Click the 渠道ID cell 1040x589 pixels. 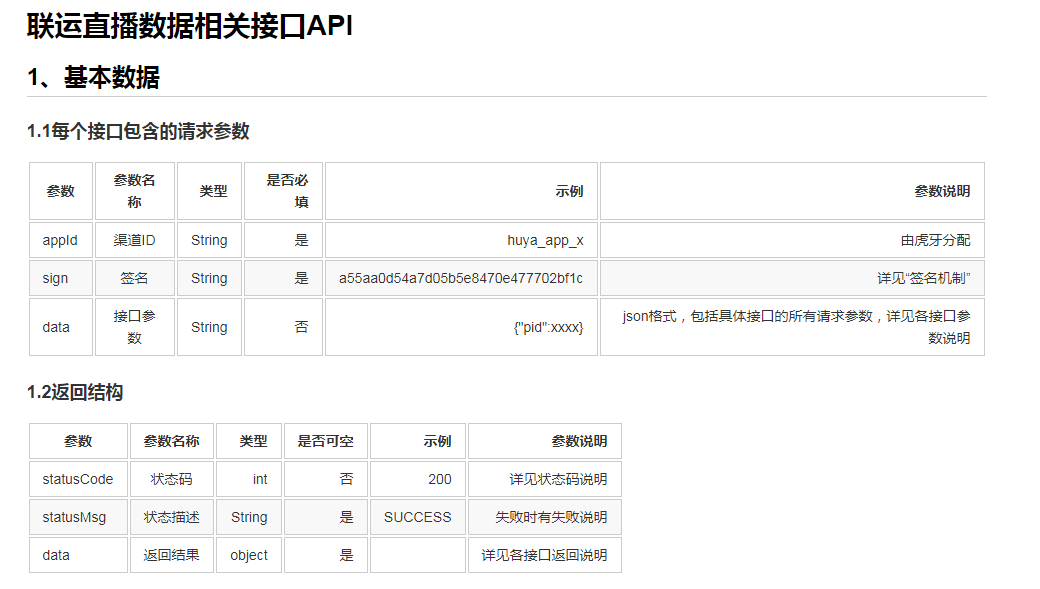pyautogui.click(x=135, y=240)
